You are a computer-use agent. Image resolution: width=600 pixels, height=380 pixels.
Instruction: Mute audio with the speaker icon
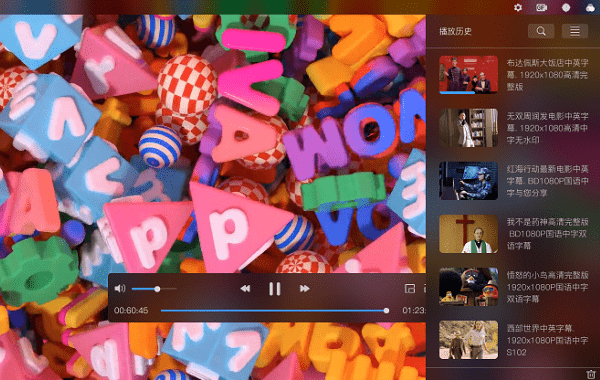[120, 289]
